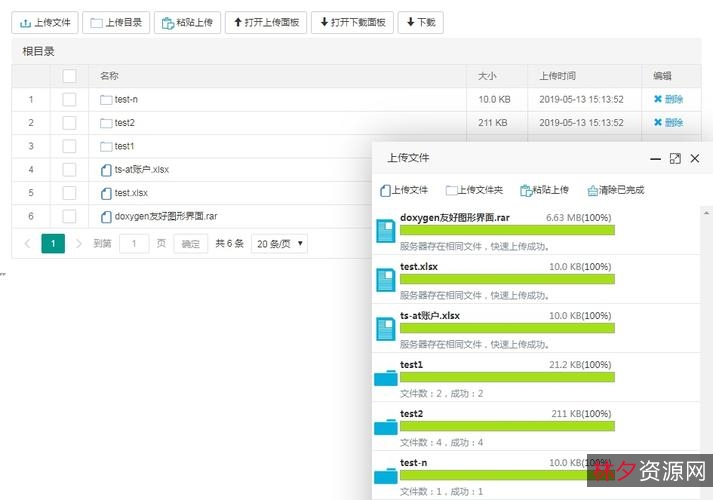
Task: Toggle the select-all checkbox in header
Action: (x=69, y=76)
